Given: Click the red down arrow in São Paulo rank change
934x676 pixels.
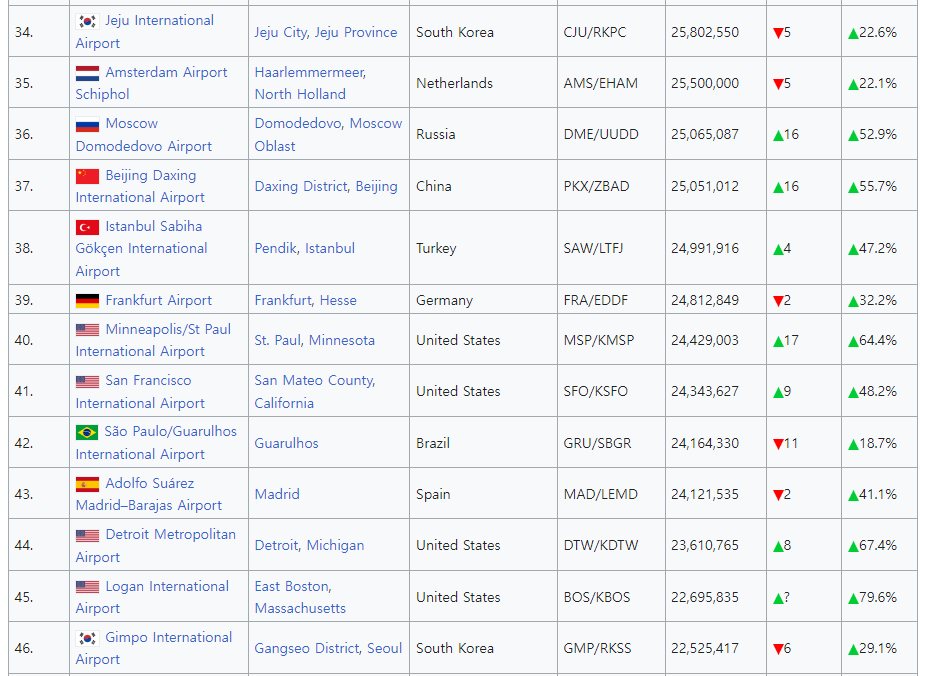Looking at the screenshot, I should coord(777,444).
